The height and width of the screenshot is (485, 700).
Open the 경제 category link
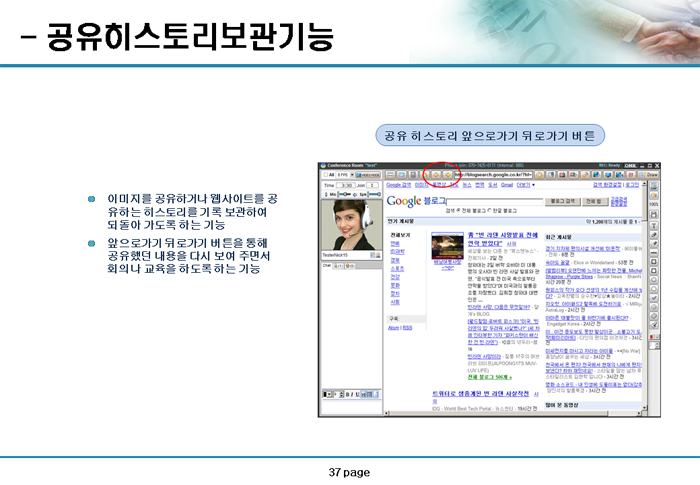(x=395, y=260)
